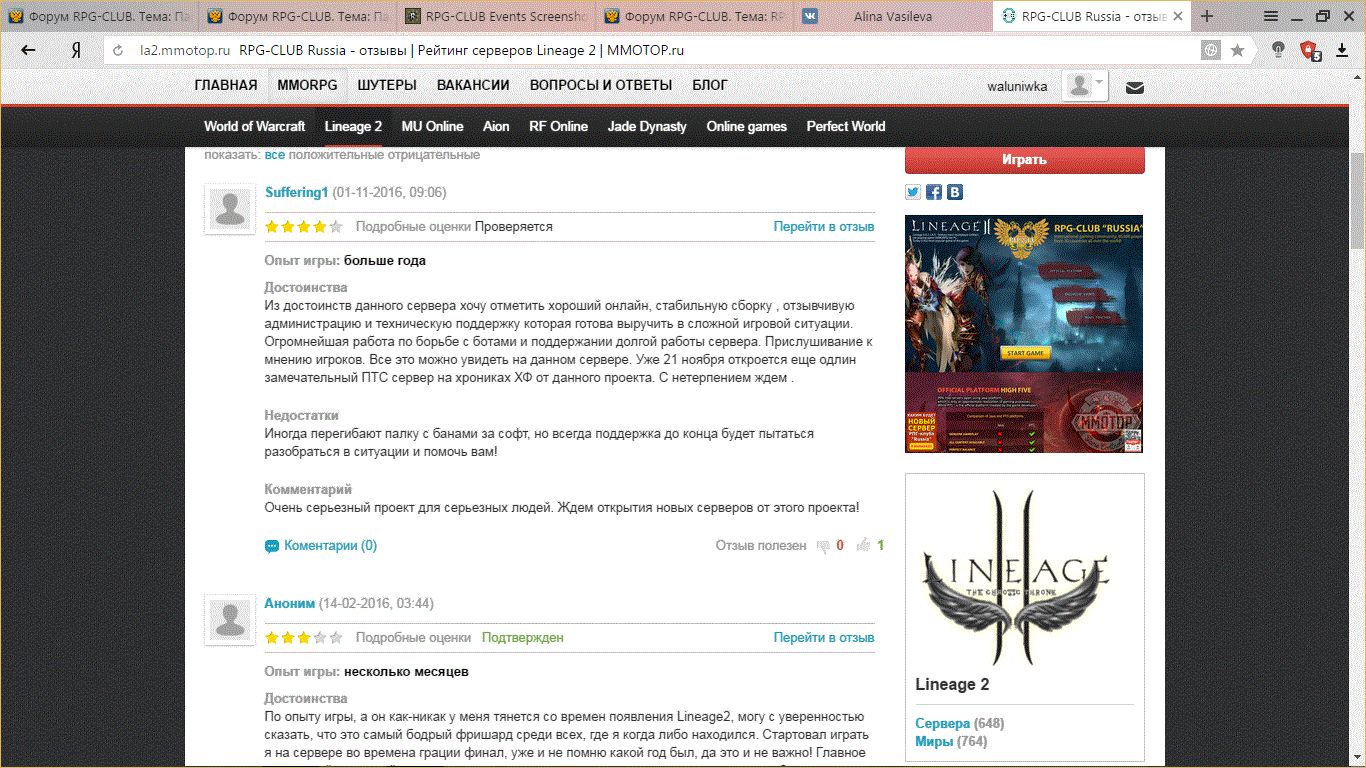Select Lineage 2 in the game bar
Viewport: 1366px width, 768px height.
[x=353, y=126]
